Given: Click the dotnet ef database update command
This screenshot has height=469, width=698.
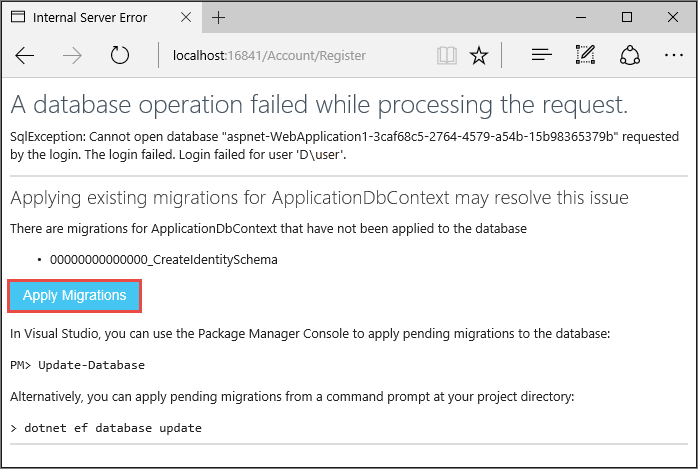Looking at the screenshot, I should tap(112, 428).
